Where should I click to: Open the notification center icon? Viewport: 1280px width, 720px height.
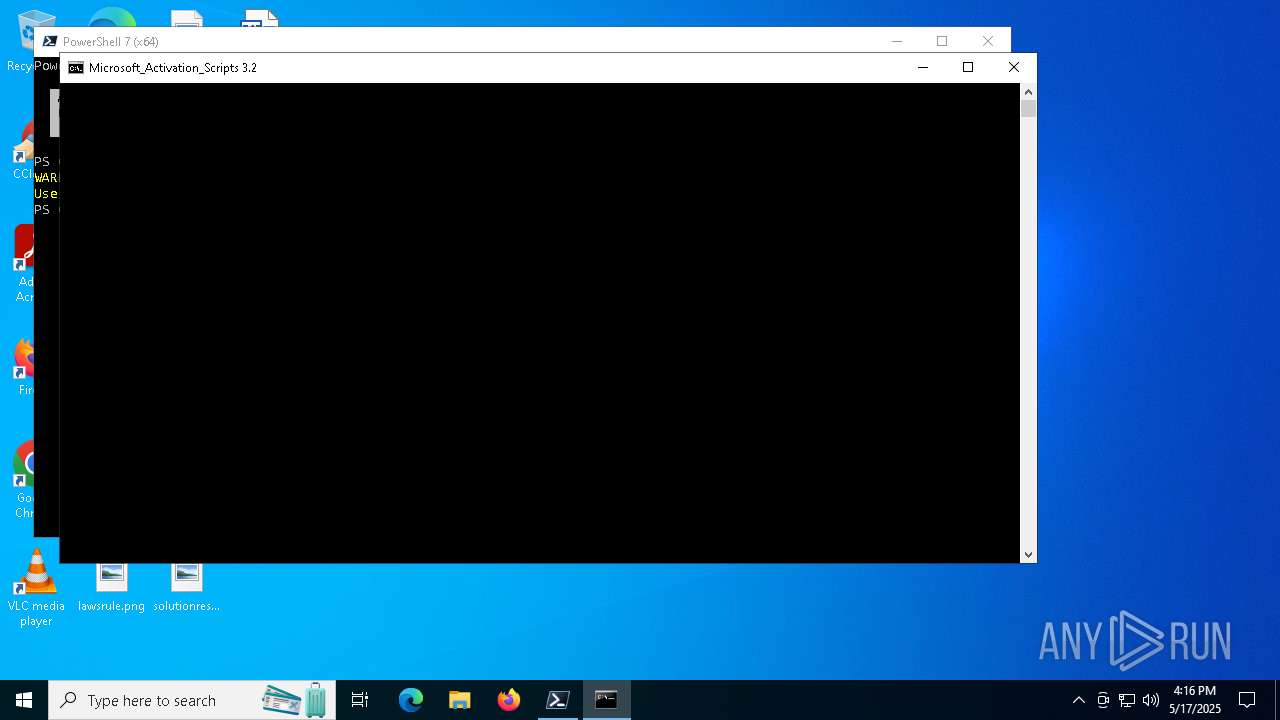[1247, 700]
